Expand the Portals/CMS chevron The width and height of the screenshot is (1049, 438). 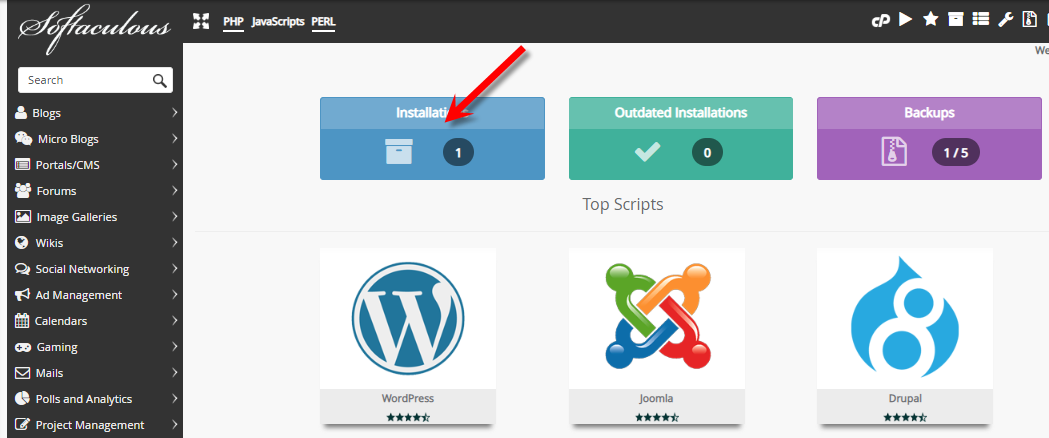(x=175, y=165)
